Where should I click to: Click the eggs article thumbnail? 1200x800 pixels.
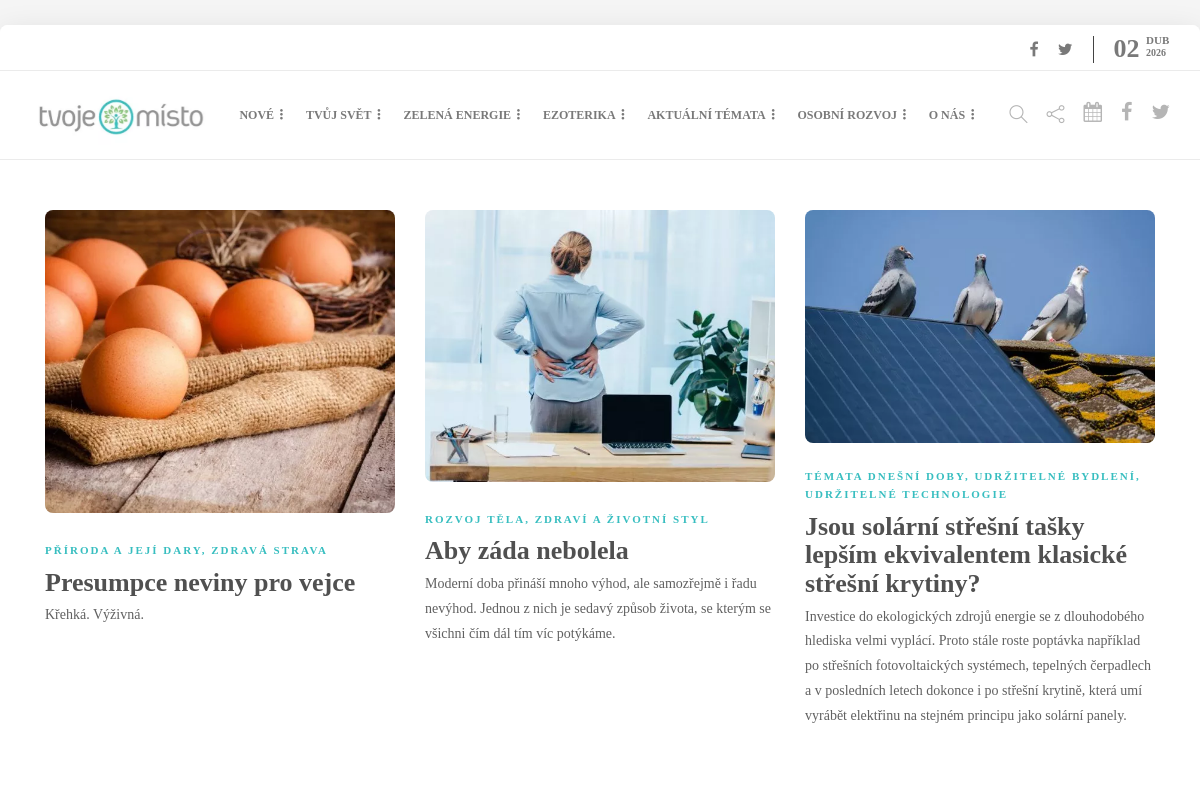click(220, 361)
